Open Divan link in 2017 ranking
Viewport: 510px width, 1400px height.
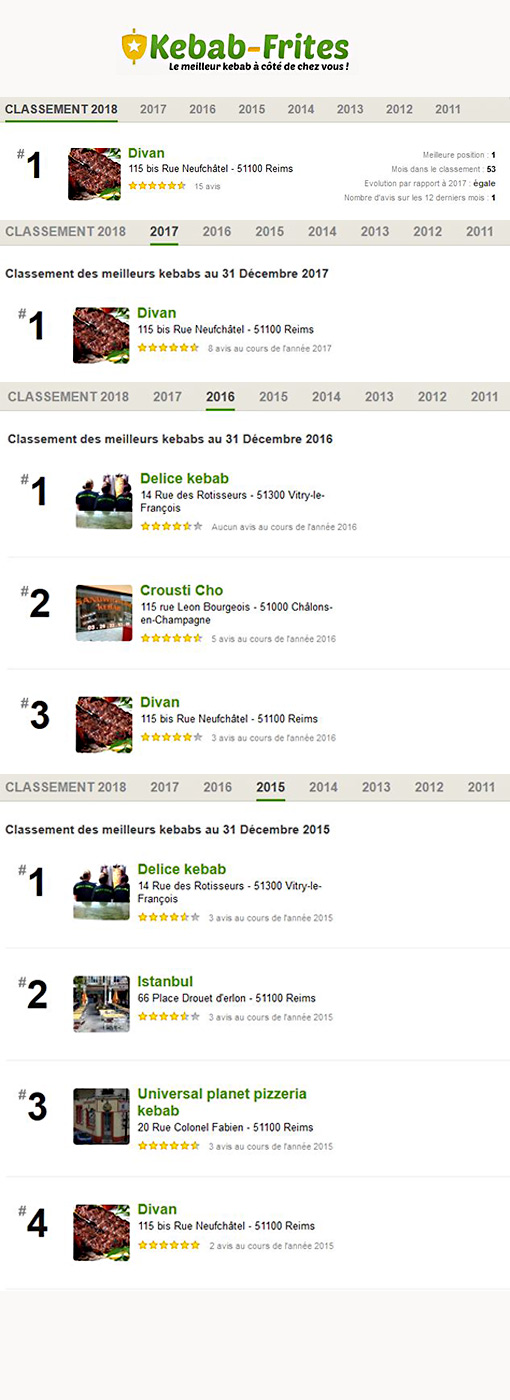[156, 313]
